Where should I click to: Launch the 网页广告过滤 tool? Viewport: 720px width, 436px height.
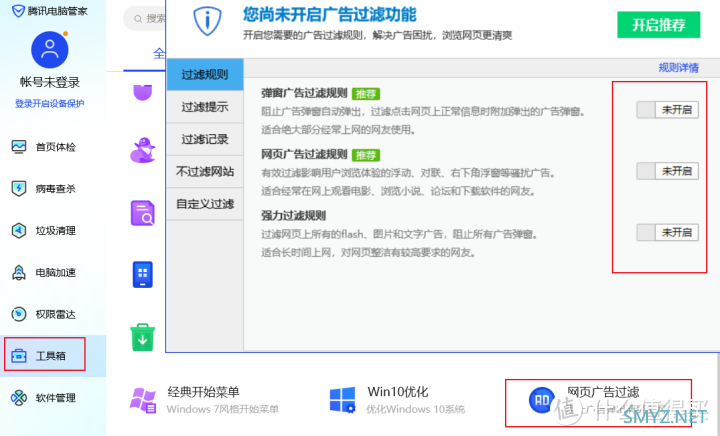pyautogui.click(x=598, y=399)
